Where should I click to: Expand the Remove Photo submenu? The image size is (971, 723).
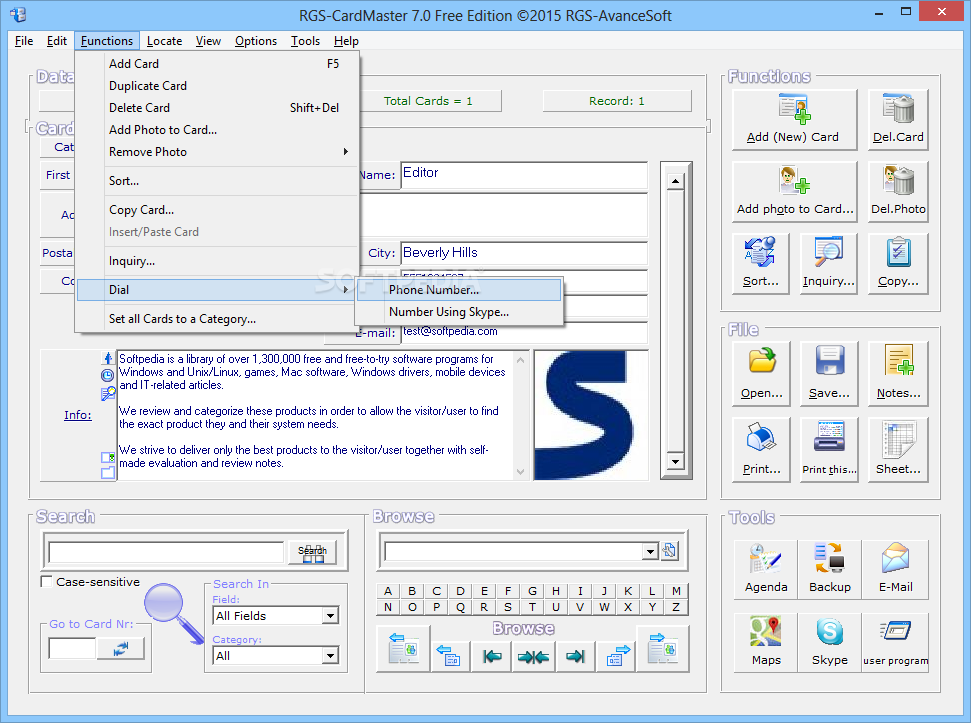pyautogui.click(x=217, y=152)
